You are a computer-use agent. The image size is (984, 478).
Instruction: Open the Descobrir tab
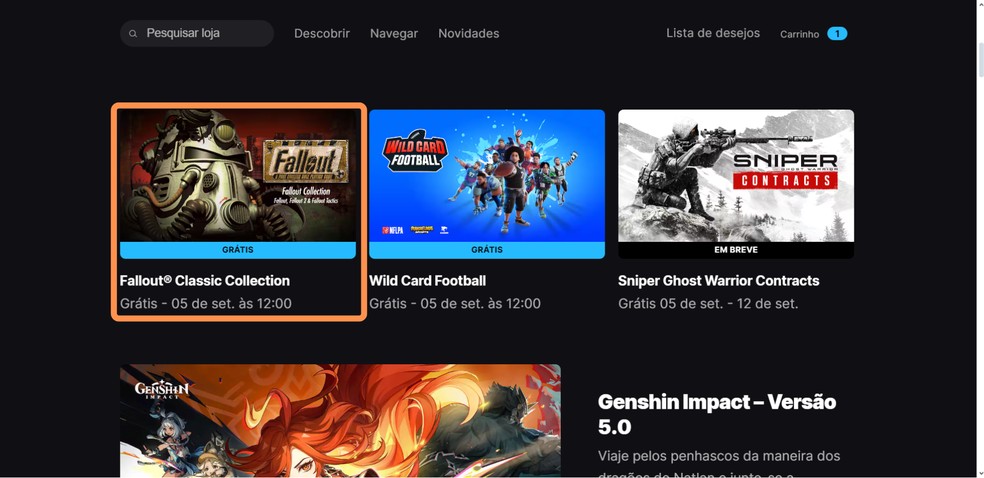click(322, 33)
